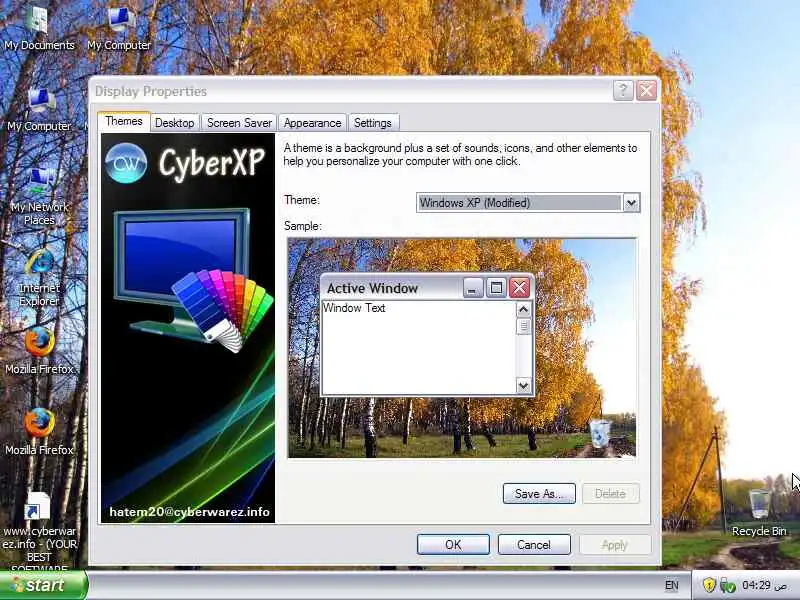Click the hatem20@cyberwarez.info text
This screenshot has height=600, width=800.
tap(189, 512)
